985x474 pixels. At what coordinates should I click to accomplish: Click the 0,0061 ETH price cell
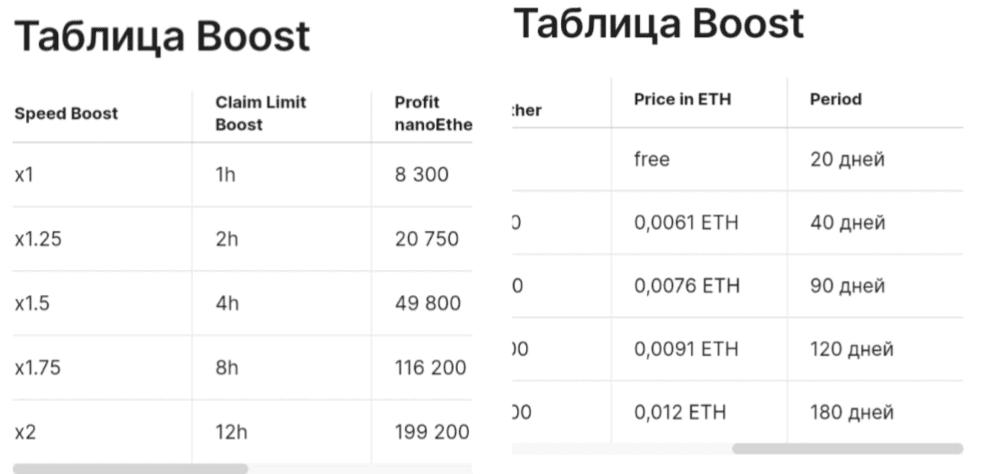(686, 223)
